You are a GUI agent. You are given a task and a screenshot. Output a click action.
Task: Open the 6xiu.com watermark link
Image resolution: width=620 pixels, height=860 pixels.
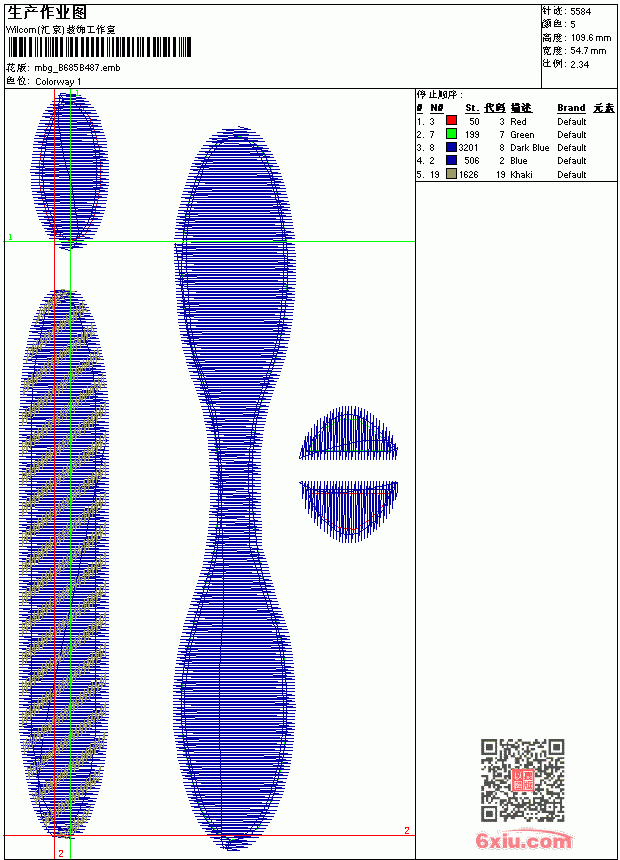coord(523,840)
